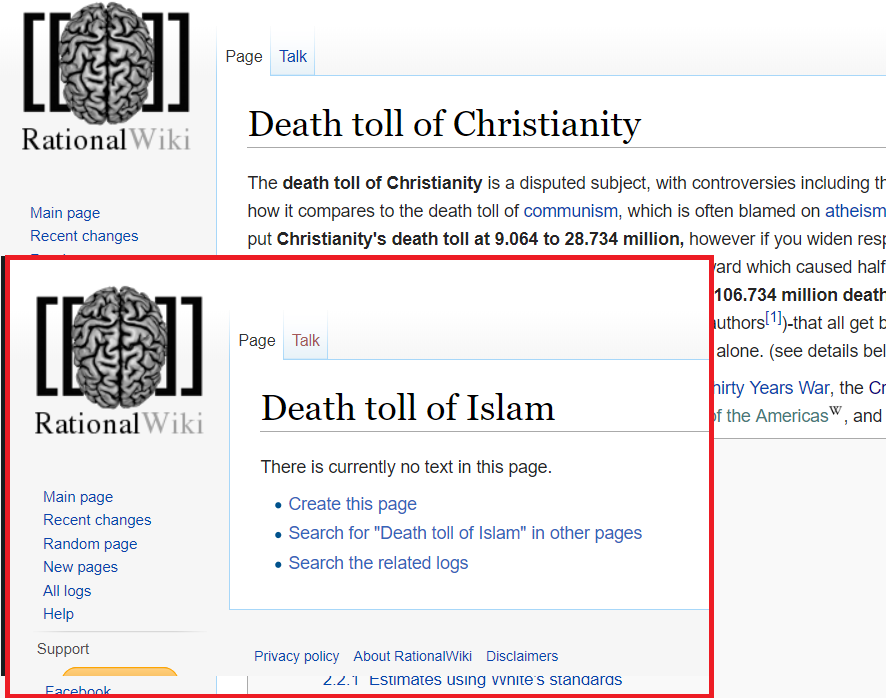
Task: Open the About RationalWiki footer link
Action: (412, 656)
